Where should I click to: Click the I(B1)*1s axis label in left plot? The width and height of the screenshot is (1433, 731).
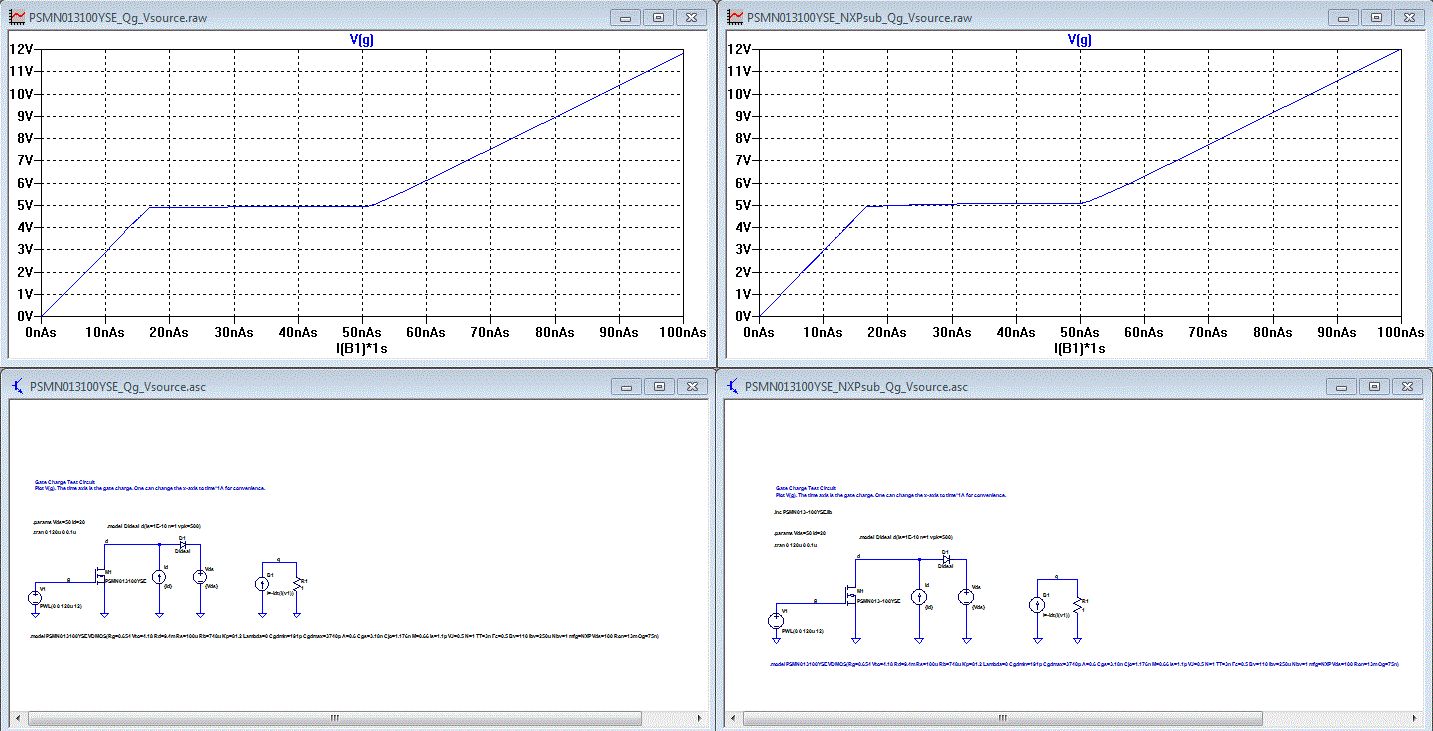click(360, 348)
